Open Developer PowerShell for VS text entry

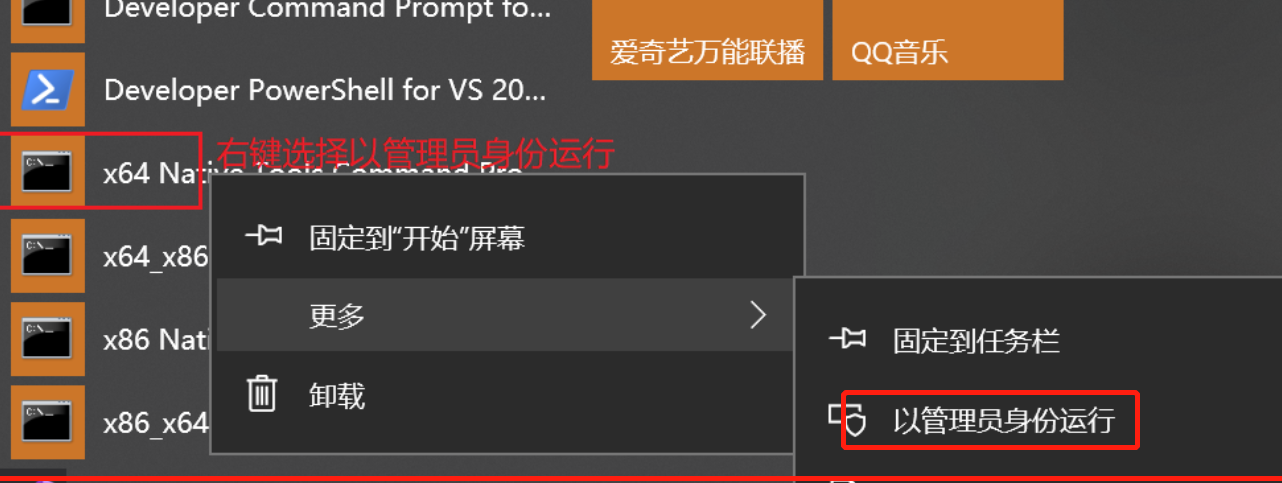[325, 91]
